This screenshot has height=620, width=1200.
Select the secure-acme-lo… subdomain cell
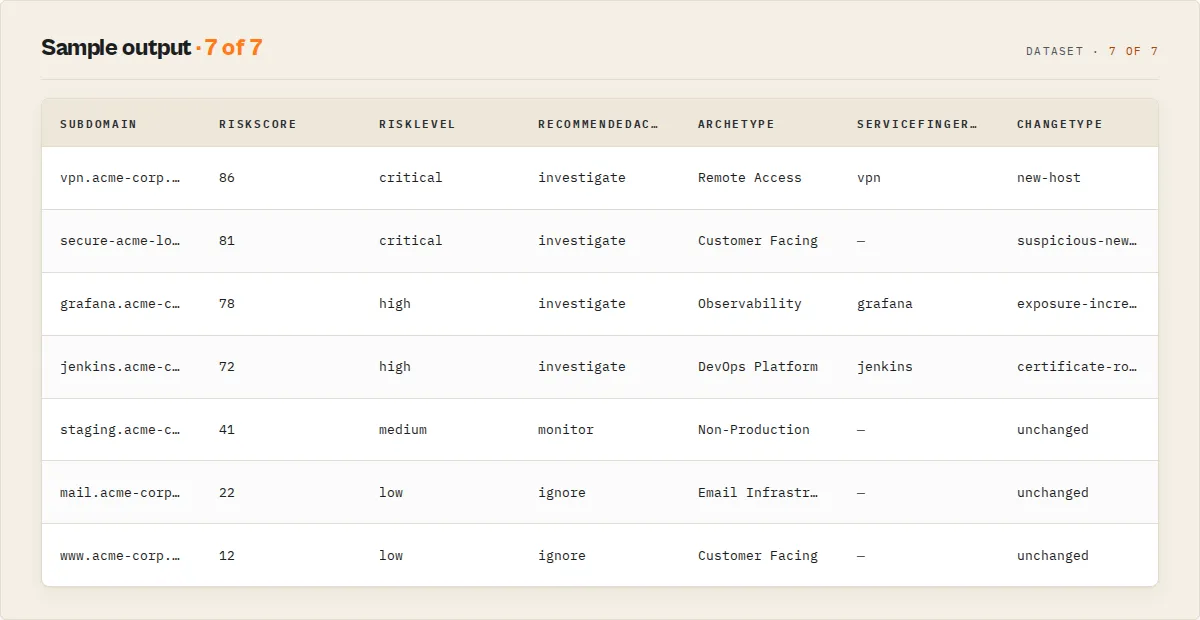coord(120,241)
